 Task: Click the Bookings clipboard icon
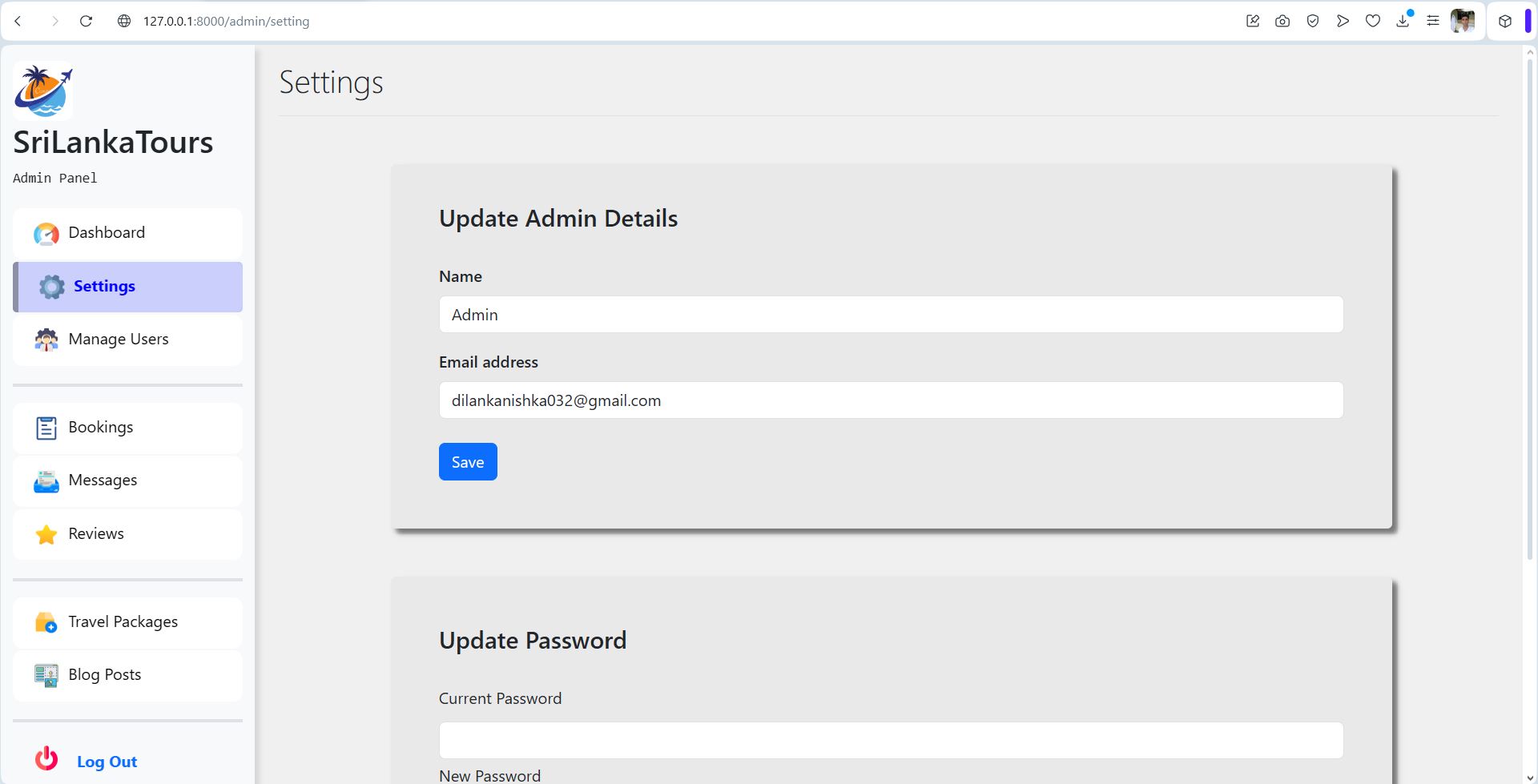(x=46, y=428)
